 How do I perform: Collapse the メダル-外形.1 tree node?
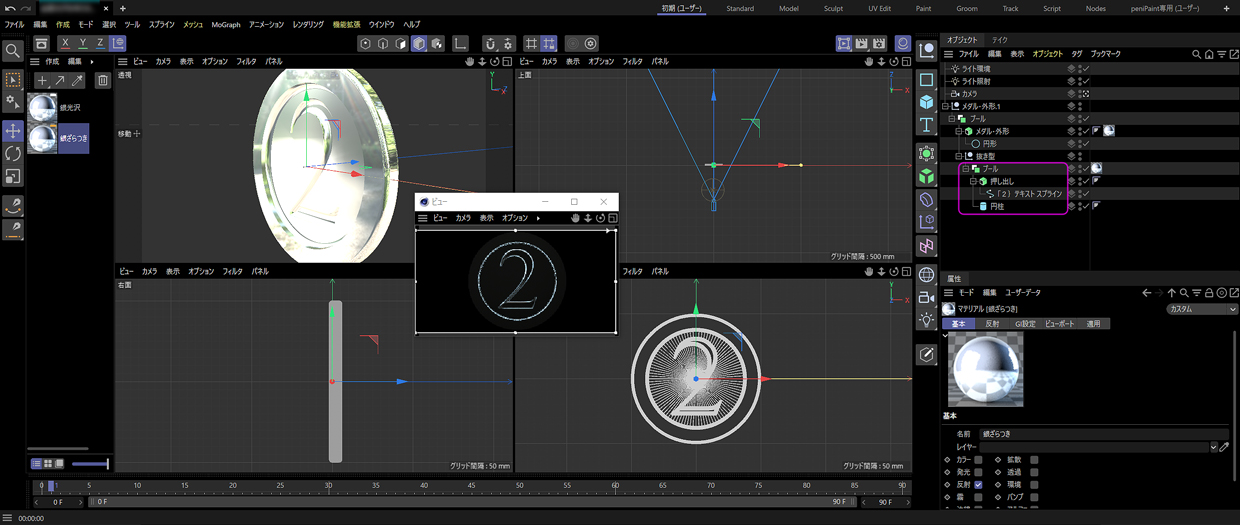945,106
